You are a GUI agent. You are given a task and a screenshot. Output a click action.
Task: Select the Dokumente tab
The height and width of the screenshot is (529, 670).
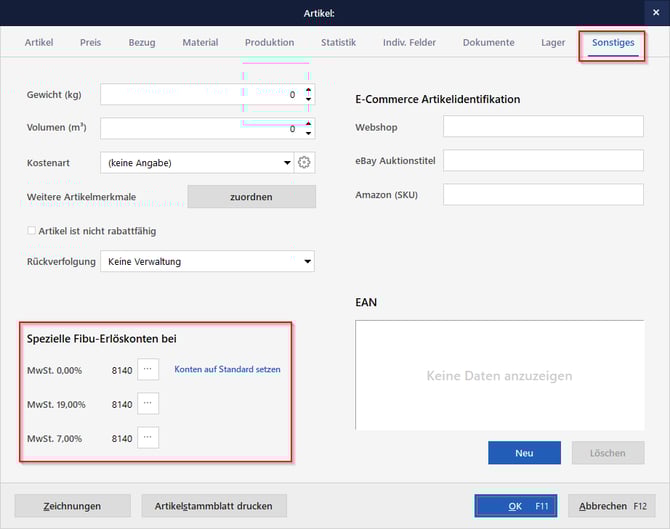pos(488,43)
